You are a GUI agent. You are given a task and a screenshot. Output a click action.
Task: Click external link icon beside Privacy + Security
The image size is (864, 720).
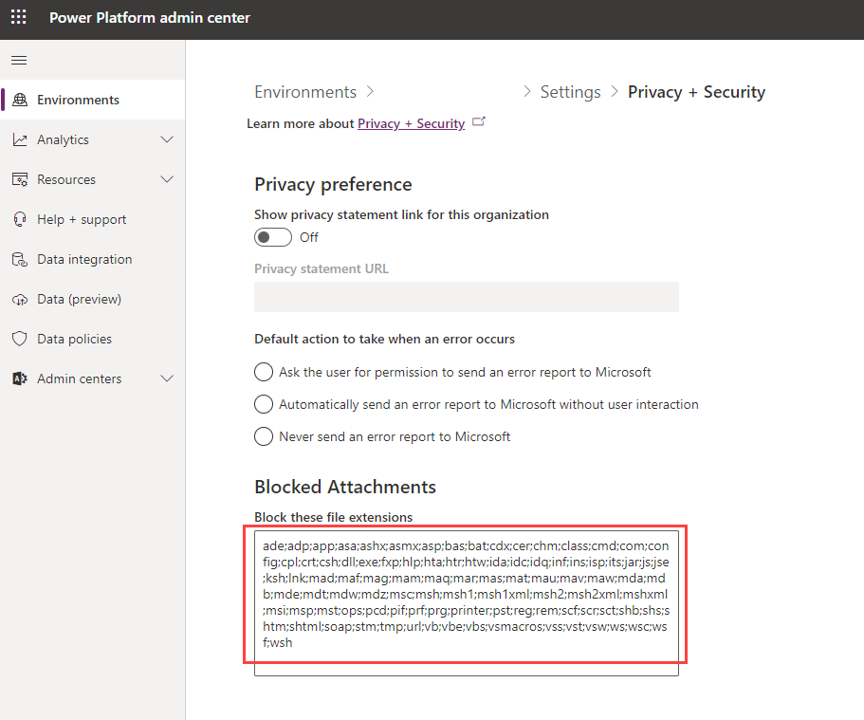point(478,122)
